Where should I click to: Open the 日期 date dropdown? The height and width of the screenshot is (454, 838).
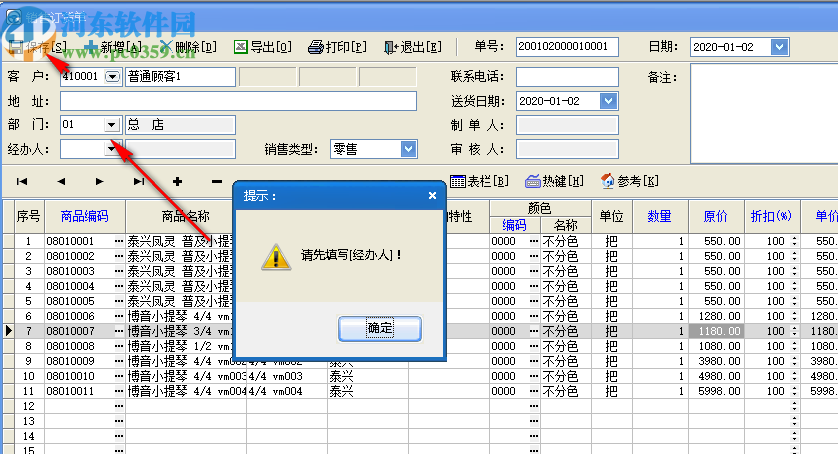pos(780,47)
